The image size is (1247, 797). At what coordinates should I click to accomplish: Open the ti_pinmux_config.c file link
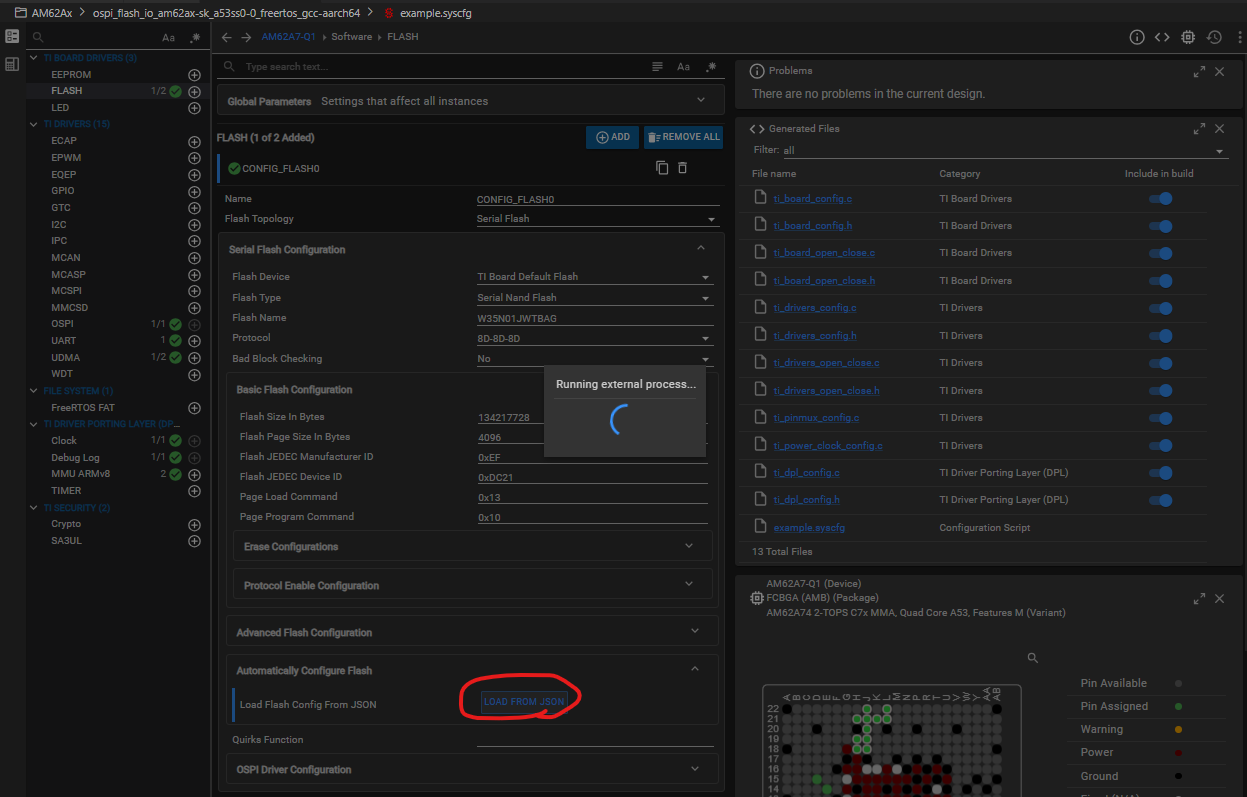pyautogui.click(x=816, y=418)
